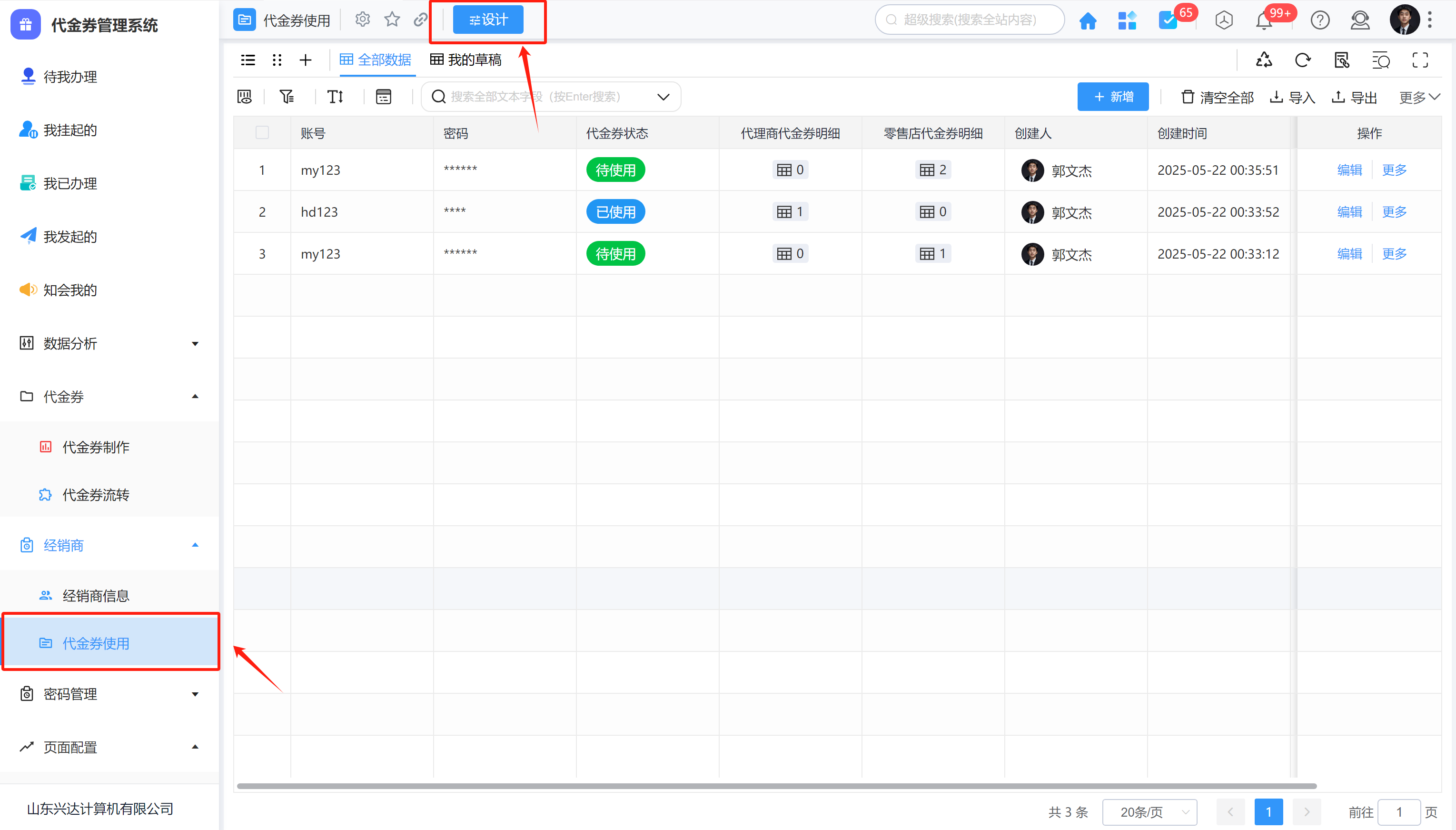The height and width of the screenshot is (830, 1456).
Task: Open the filter icon in table toolbar
Action: tap(287, 97)
